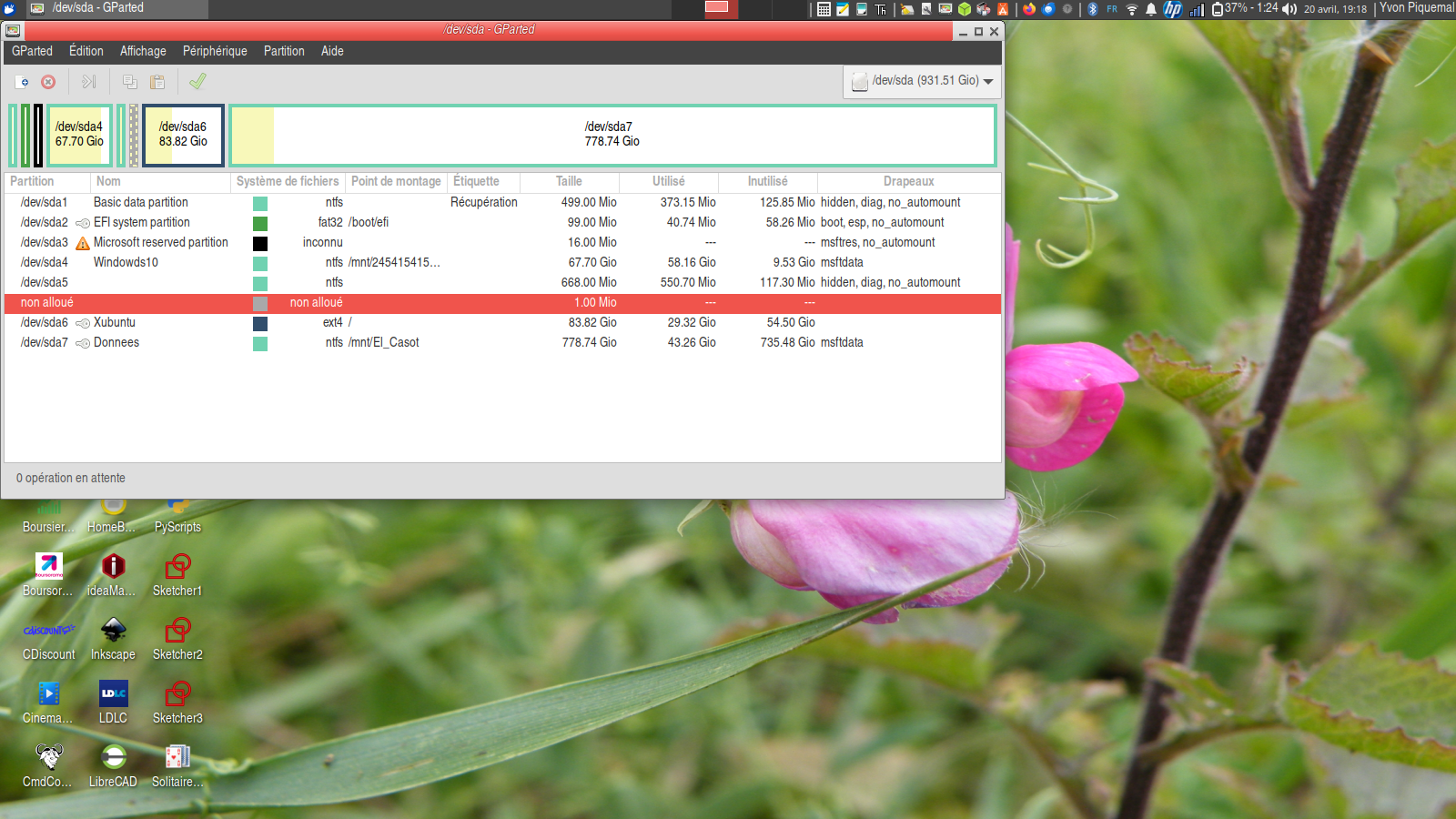The height and width of the screenshot is (819, 1456).
Task: Click the black inconnu filesystem color swatch
Action: click(x=260, y=244)
